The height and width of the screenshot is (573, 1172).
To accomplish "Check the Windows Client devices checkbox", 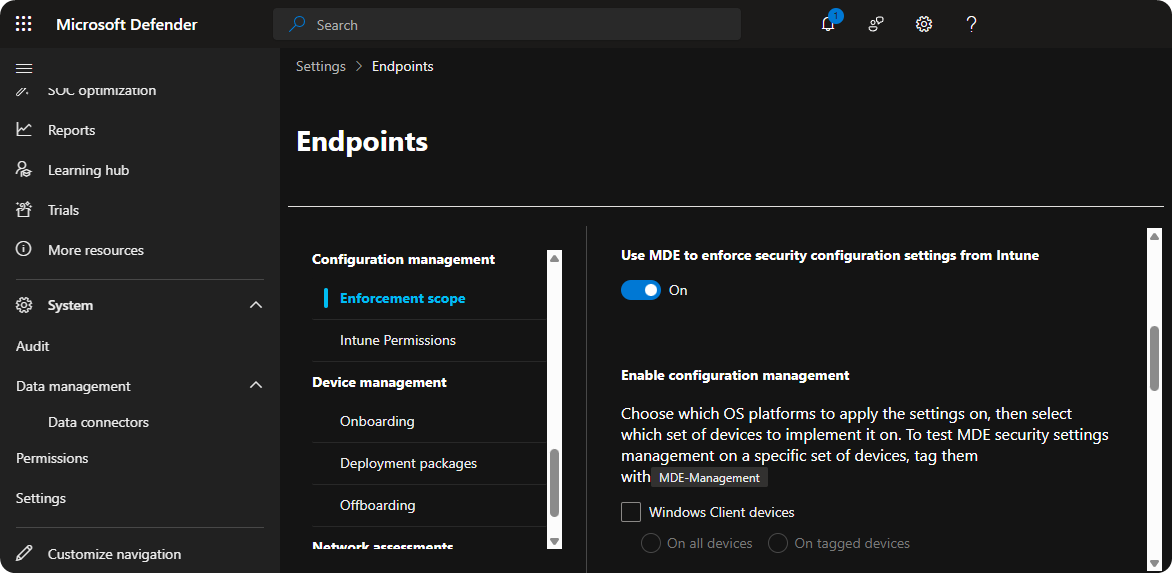I will point(631,512).
